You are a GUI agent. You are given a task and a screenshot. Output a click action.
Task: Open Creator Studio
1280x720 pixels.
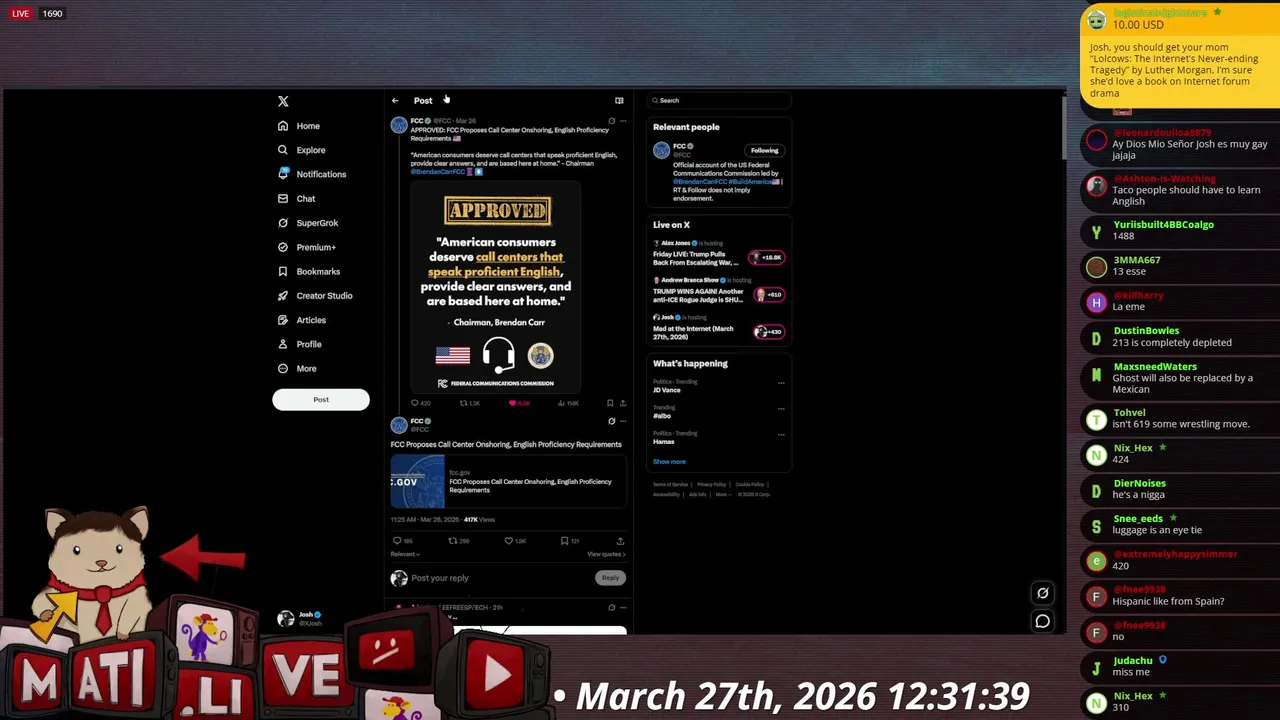tap(315, 296)
